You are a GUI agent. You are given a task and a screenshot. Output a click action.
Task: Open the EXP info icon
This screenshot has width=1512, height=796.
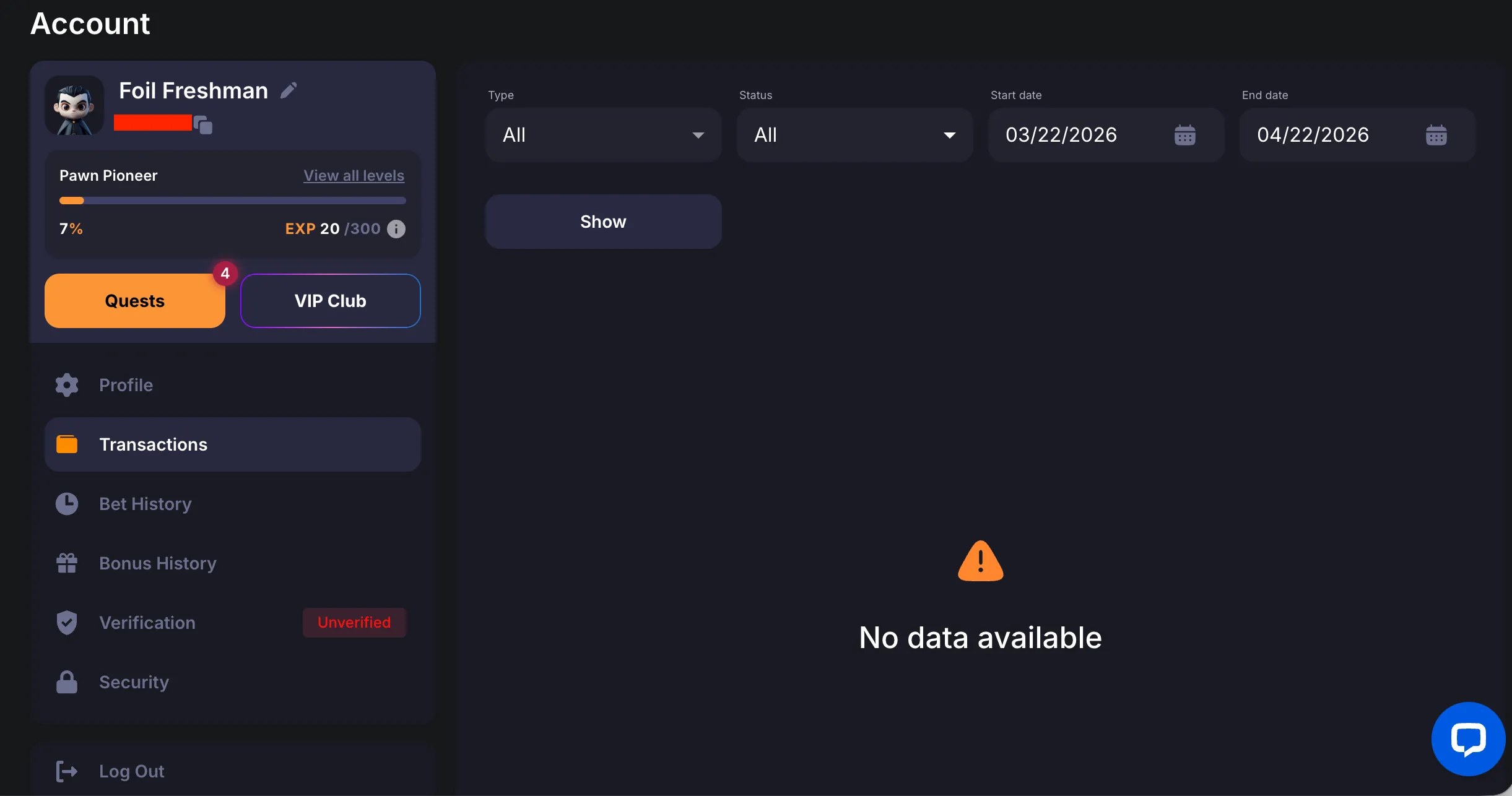pyautogui.click(x=396, y=229)
